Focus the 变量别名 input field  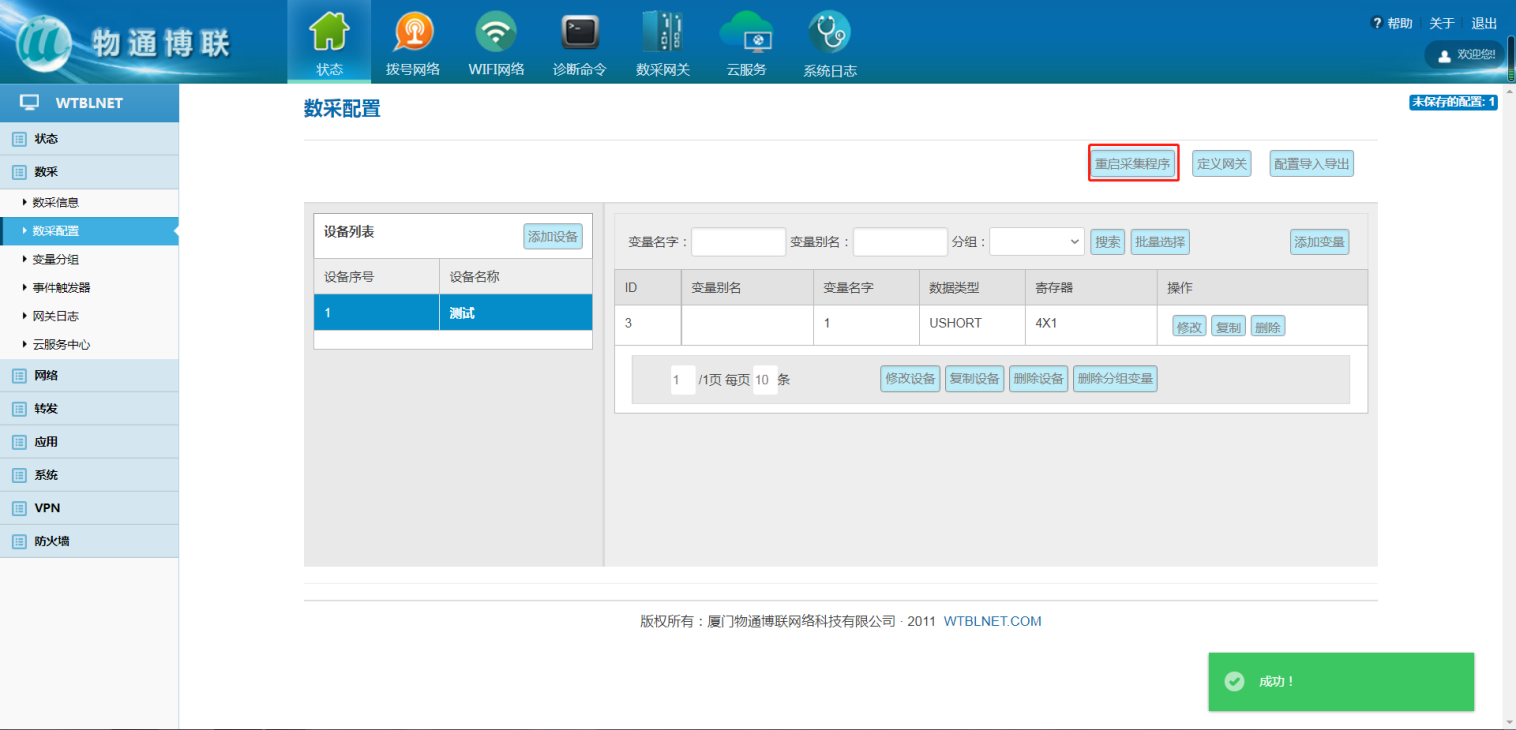900,242
